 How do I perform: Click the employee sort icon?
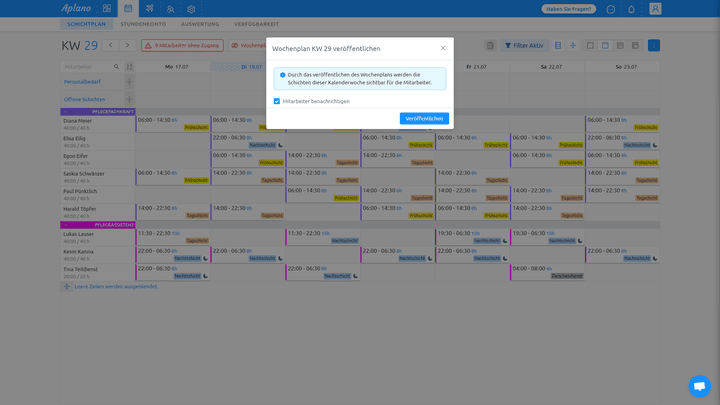point(128,66)
